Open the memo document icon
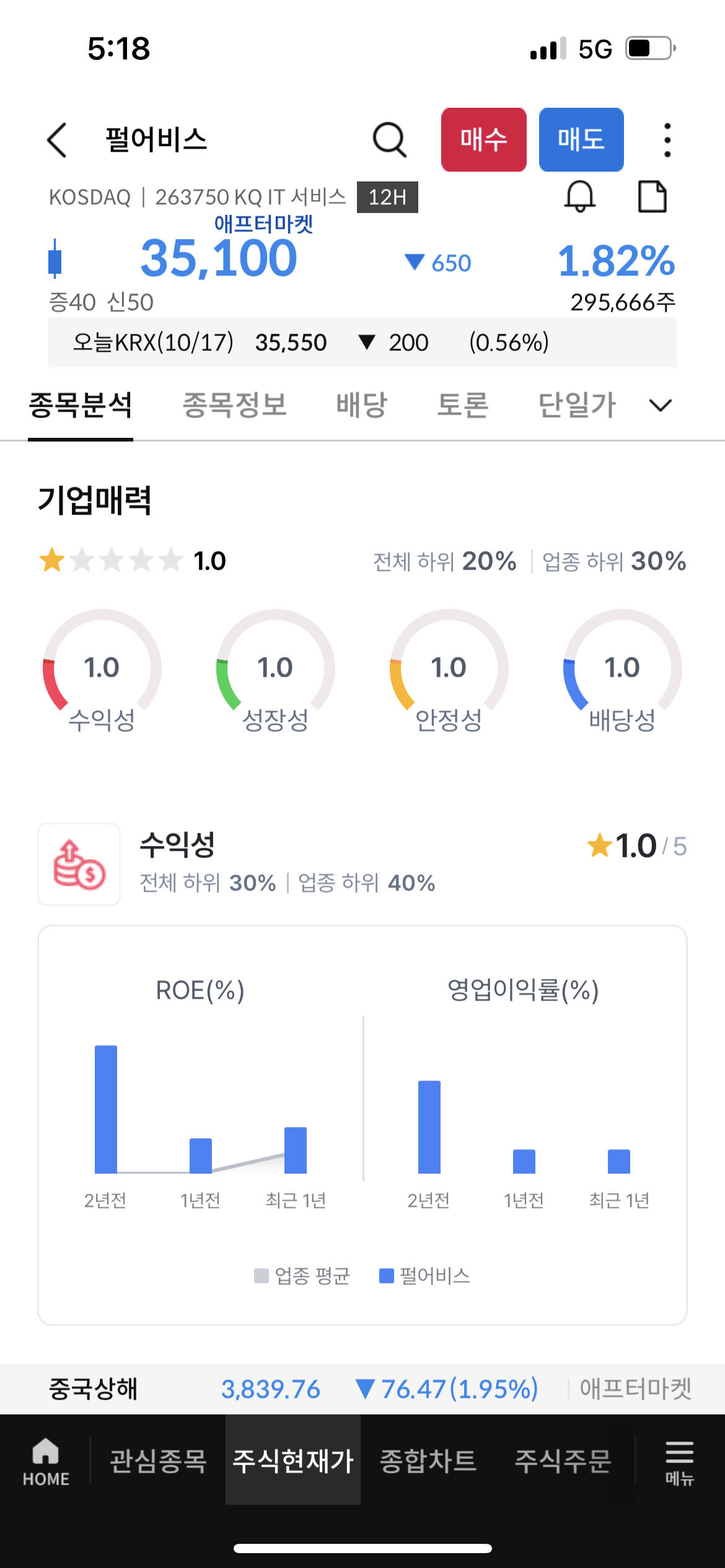This screenshot has width=725, height=1568. tap(652, 197)
